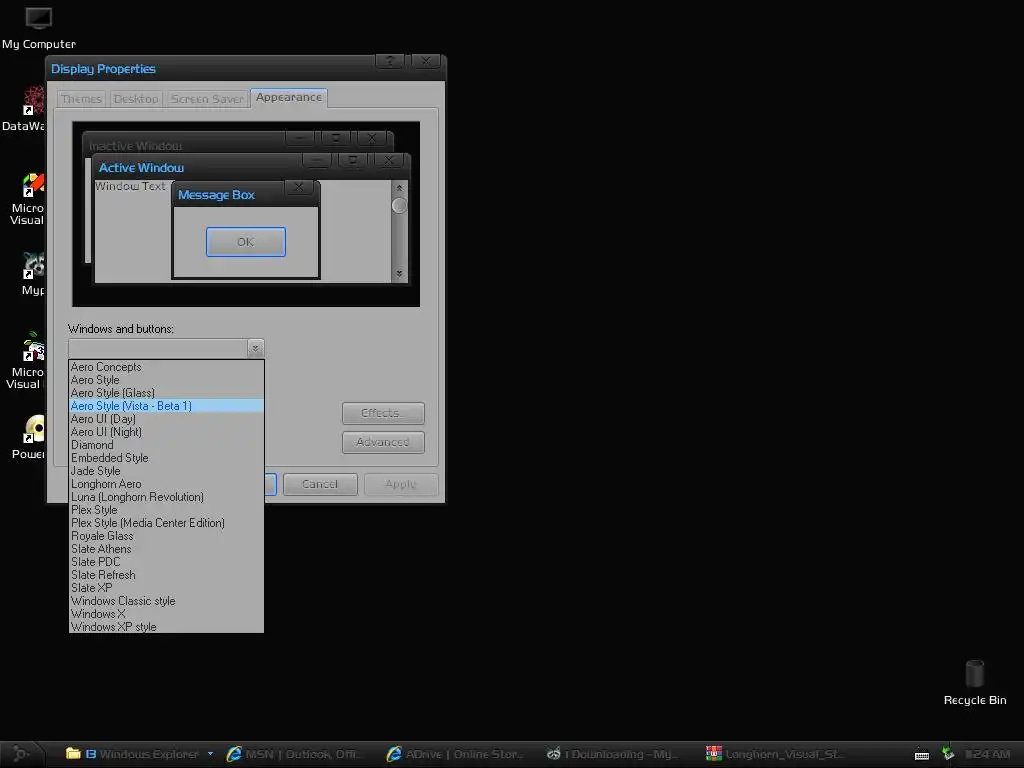The image size is (1024, 768).
Task: Open the Downloading taskbar window
Action: [x=614, y=754]
